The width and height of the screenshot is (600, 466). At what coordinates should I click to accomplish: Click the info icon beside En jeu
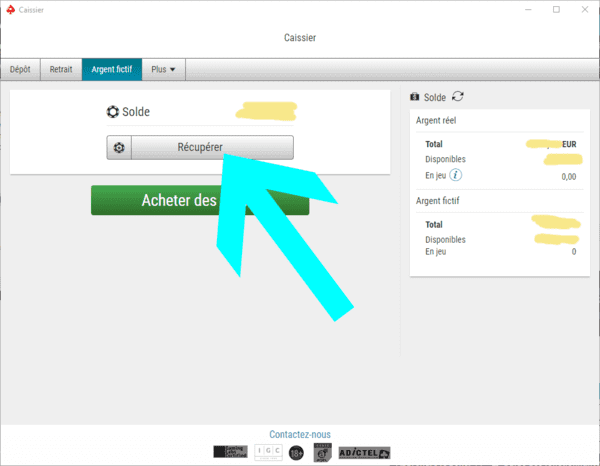coord(455,175)
